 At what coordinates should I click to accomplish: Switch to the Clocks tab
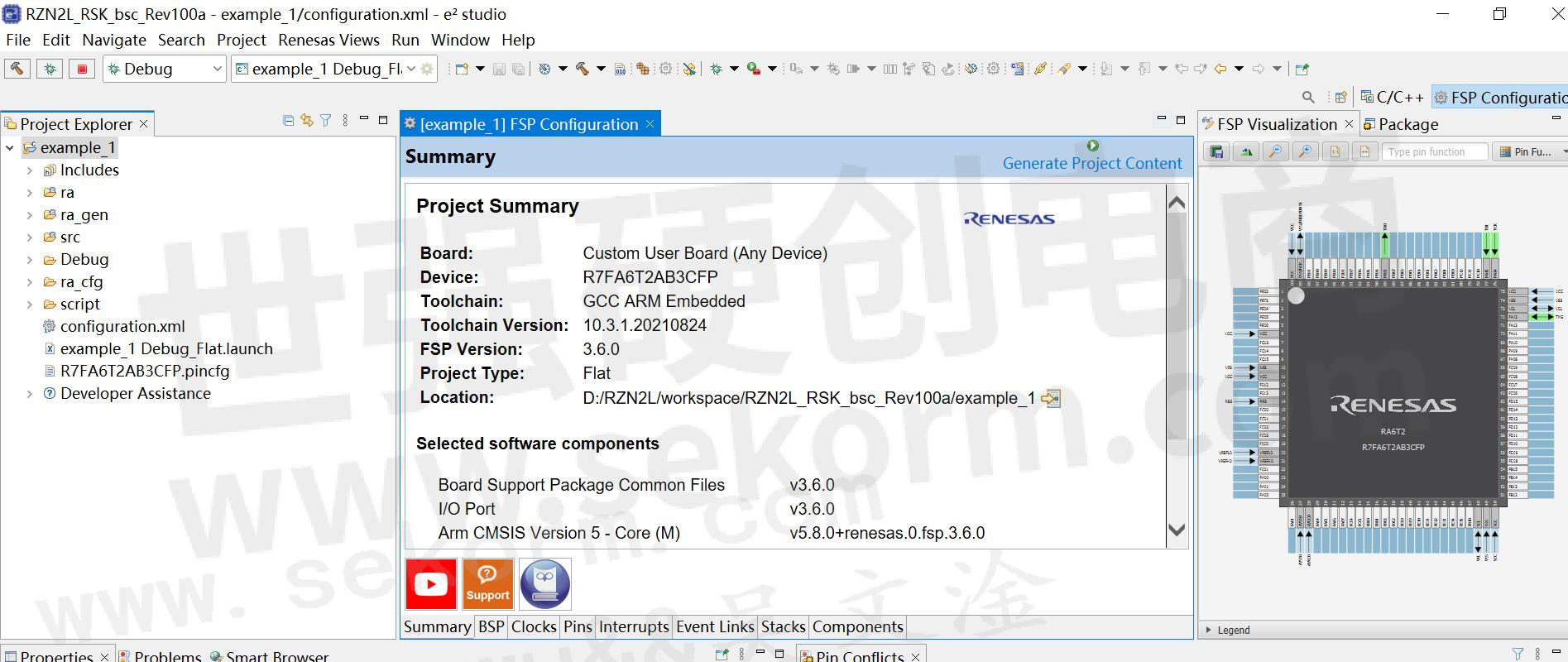[534, 626]
